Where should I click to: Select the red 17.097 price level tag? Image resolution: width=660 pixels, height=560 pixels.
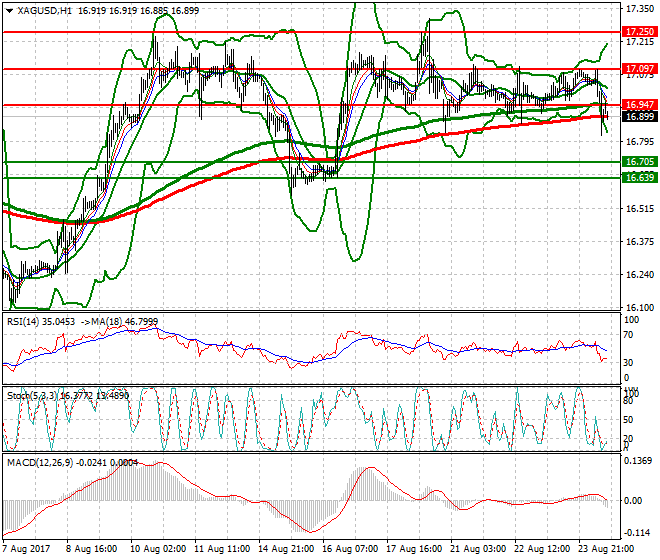click(x=639, y=69)
